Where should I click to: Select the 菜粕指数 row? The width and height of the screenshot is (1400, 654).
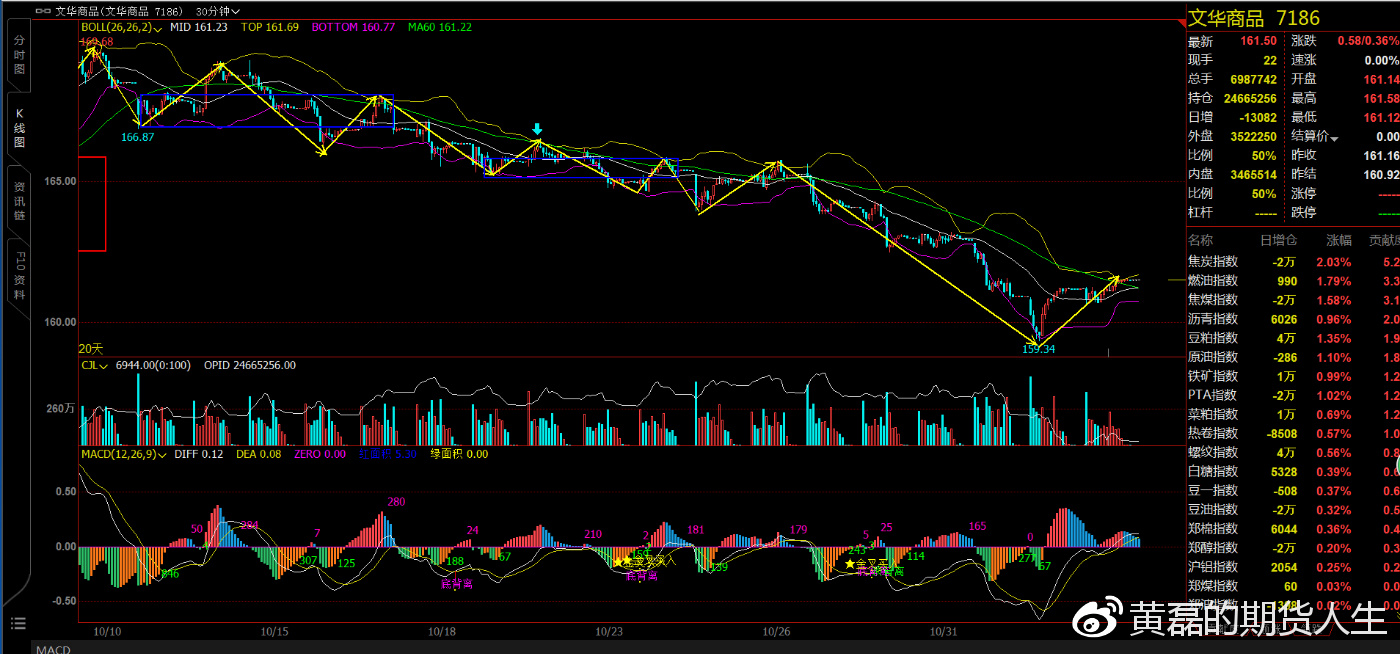click(x=1291, y=414)
